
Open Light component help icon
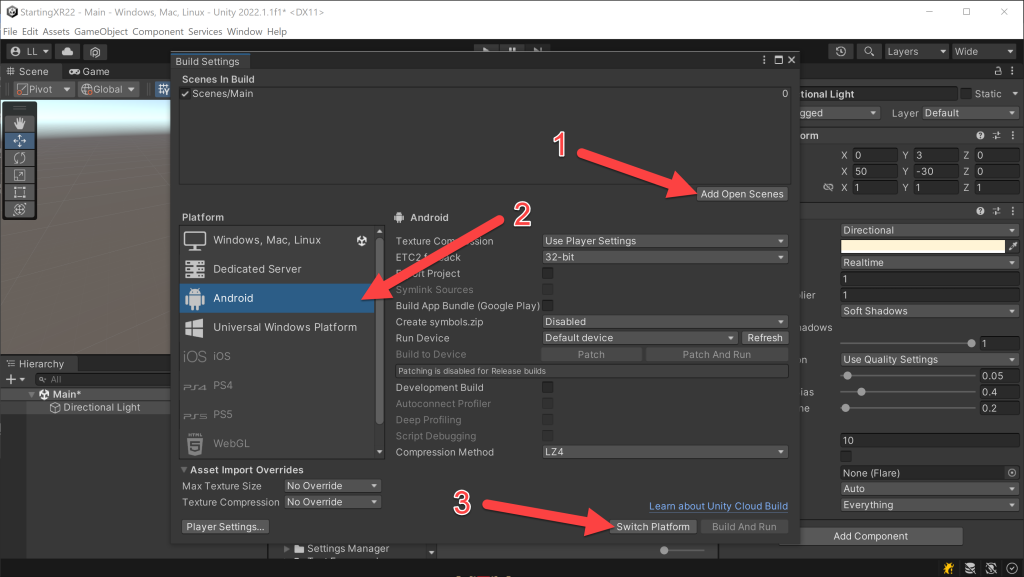980,211
